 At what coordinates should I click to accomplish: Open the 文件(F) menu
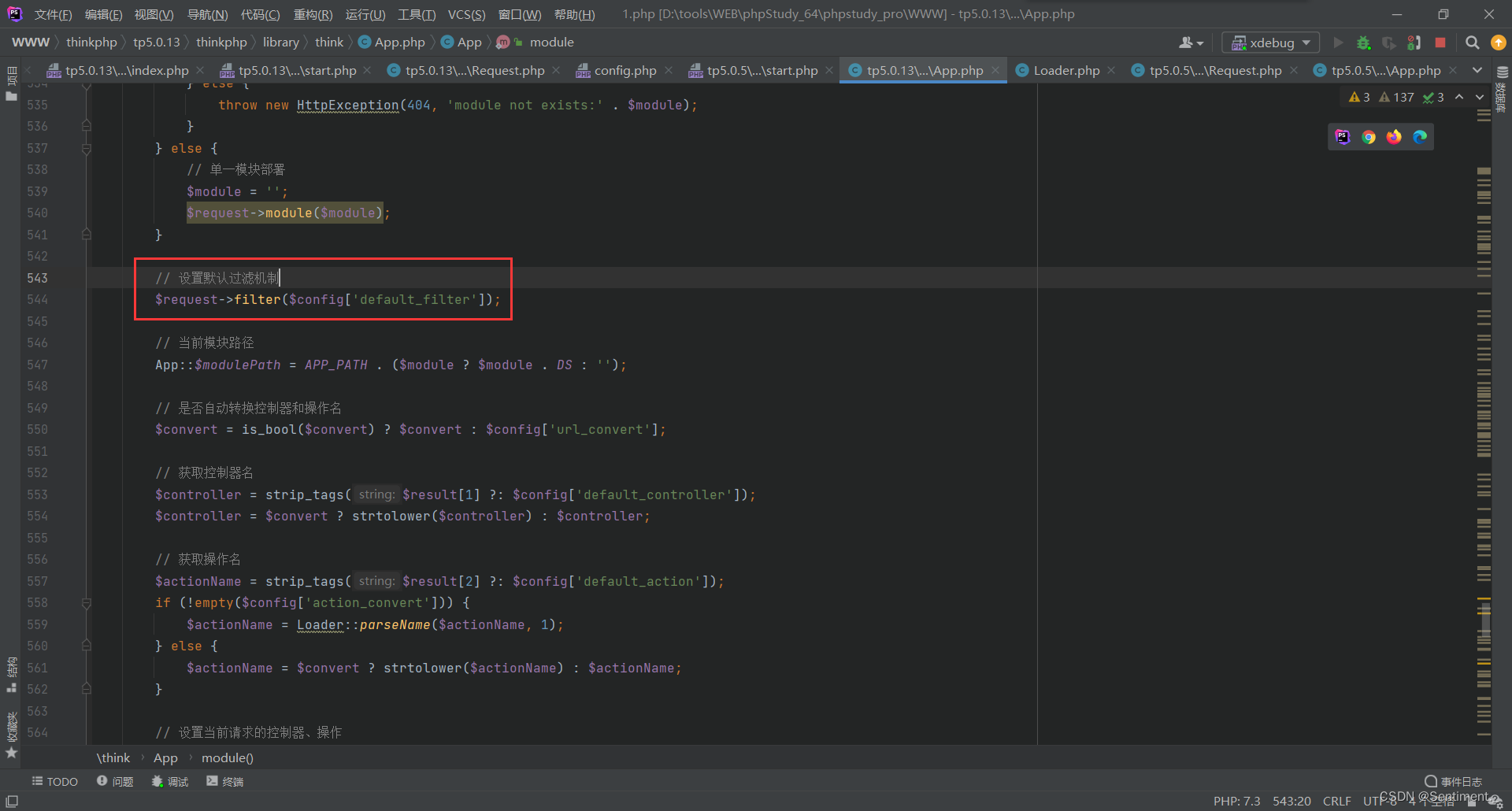coord(53,14)
